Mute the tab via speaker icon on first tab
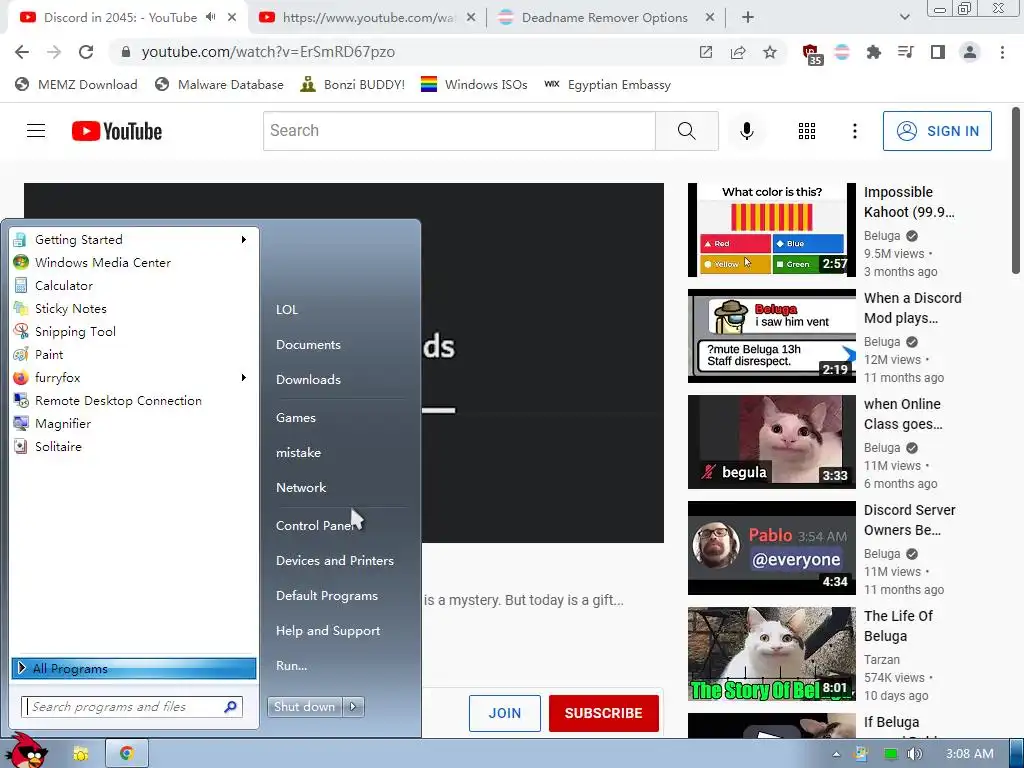 pyautogui.click(x=210, y=17)
